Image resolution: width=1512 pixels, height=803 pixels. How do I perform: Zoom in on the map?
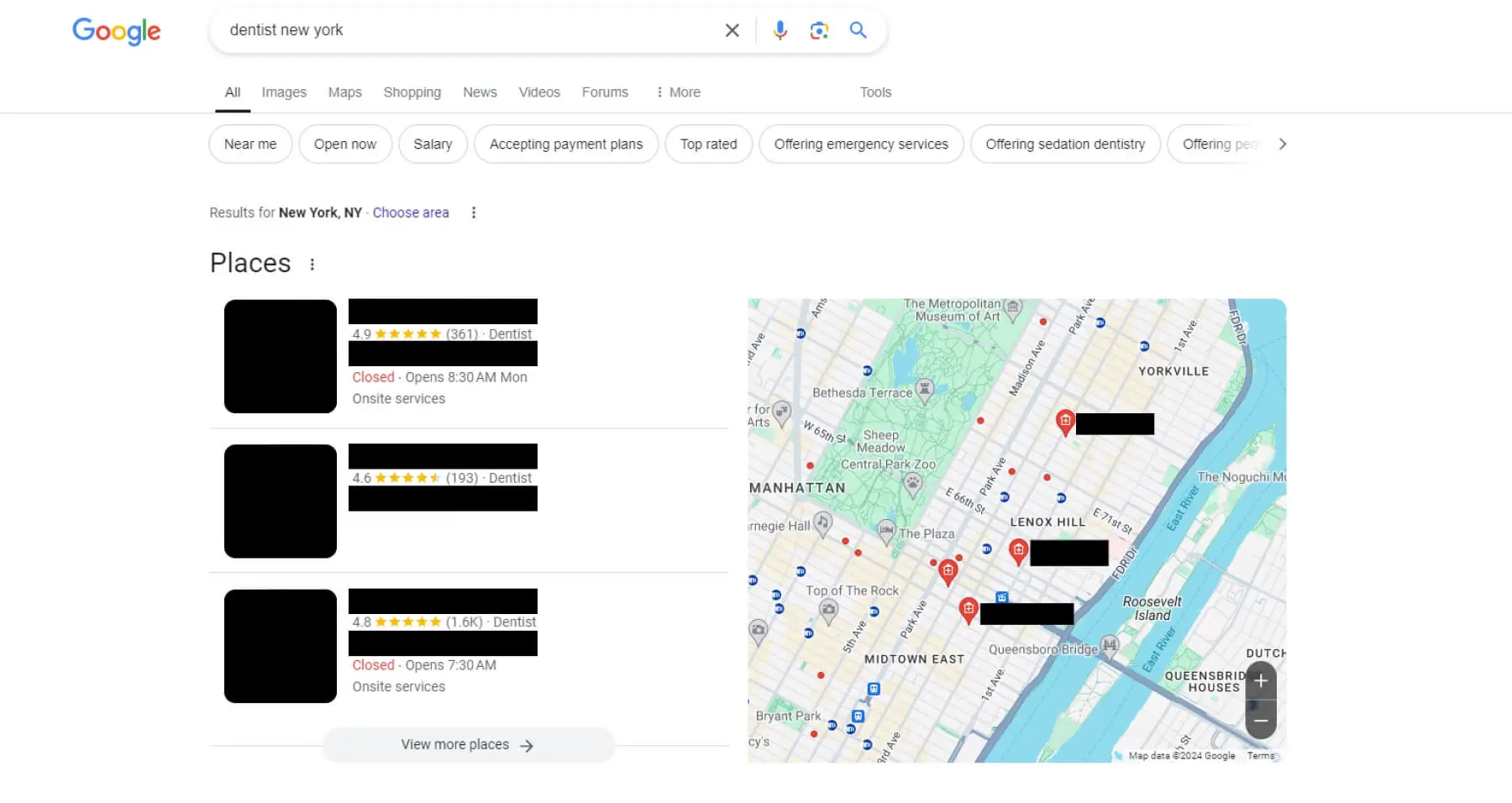click(1260, 681)
